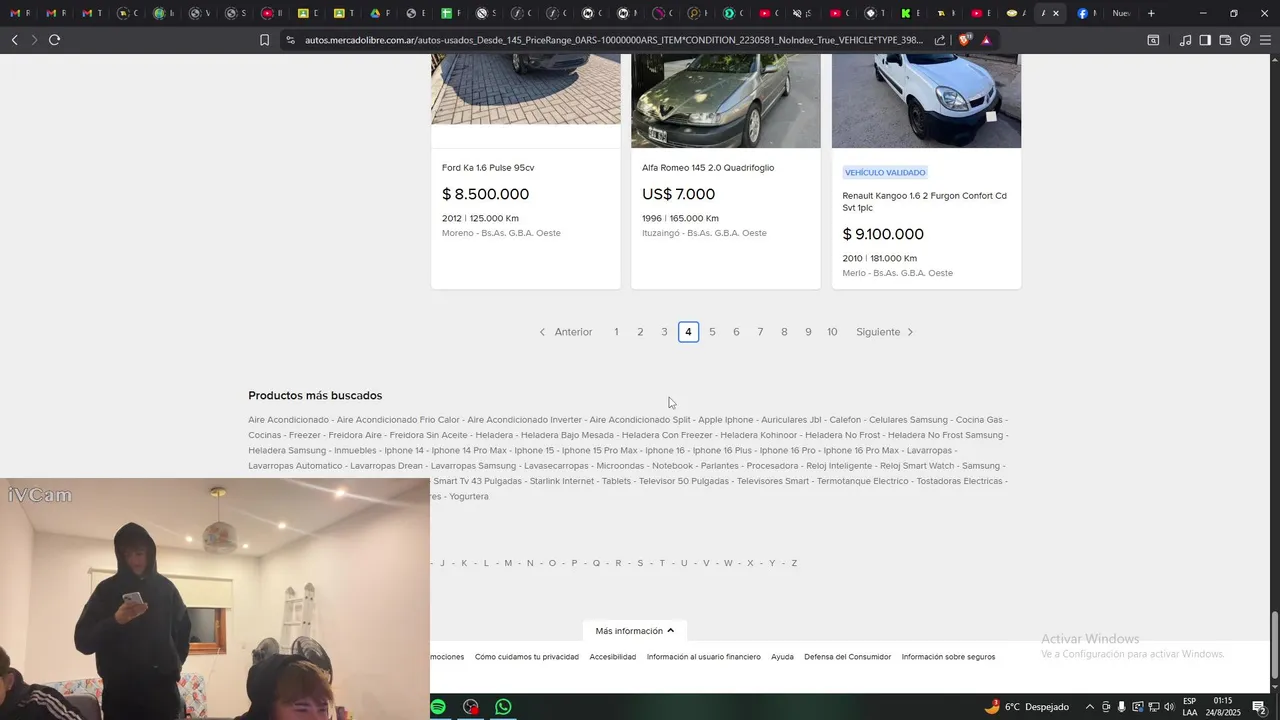Viewport: 1280px width, 720px height.
Task: Open the weather widget showing 6°C Despejado
Action: [1026, 707]
